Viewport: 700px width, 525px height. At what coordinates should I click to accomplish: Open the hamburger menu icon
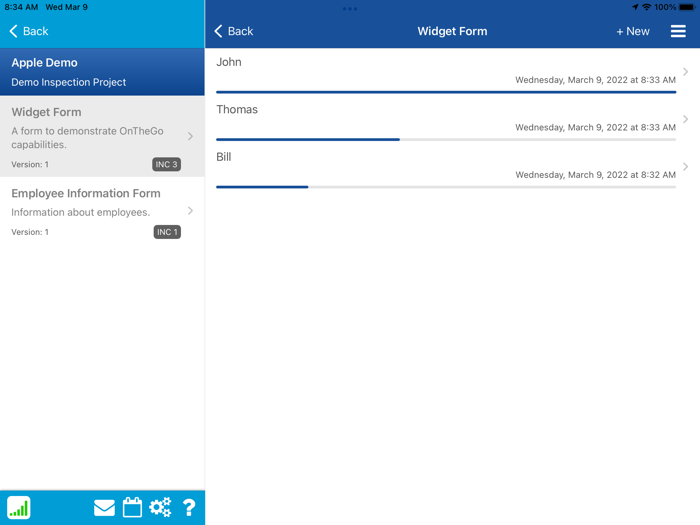coord(678,31)
